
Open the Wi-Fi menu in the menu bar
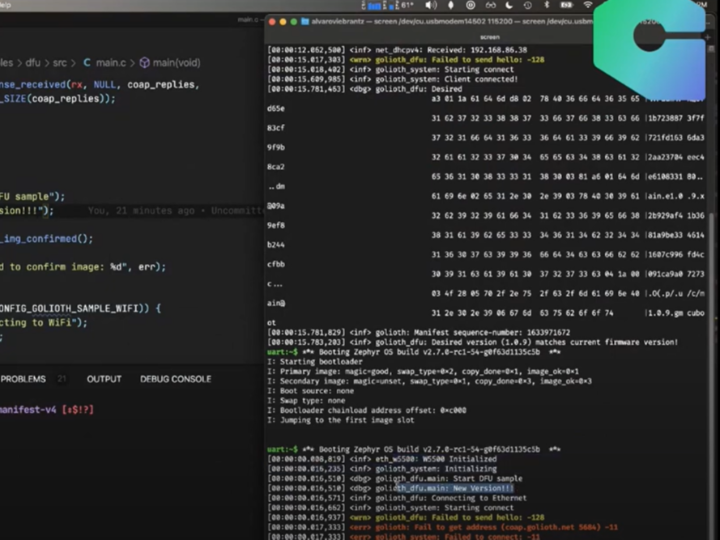(587, 5)
